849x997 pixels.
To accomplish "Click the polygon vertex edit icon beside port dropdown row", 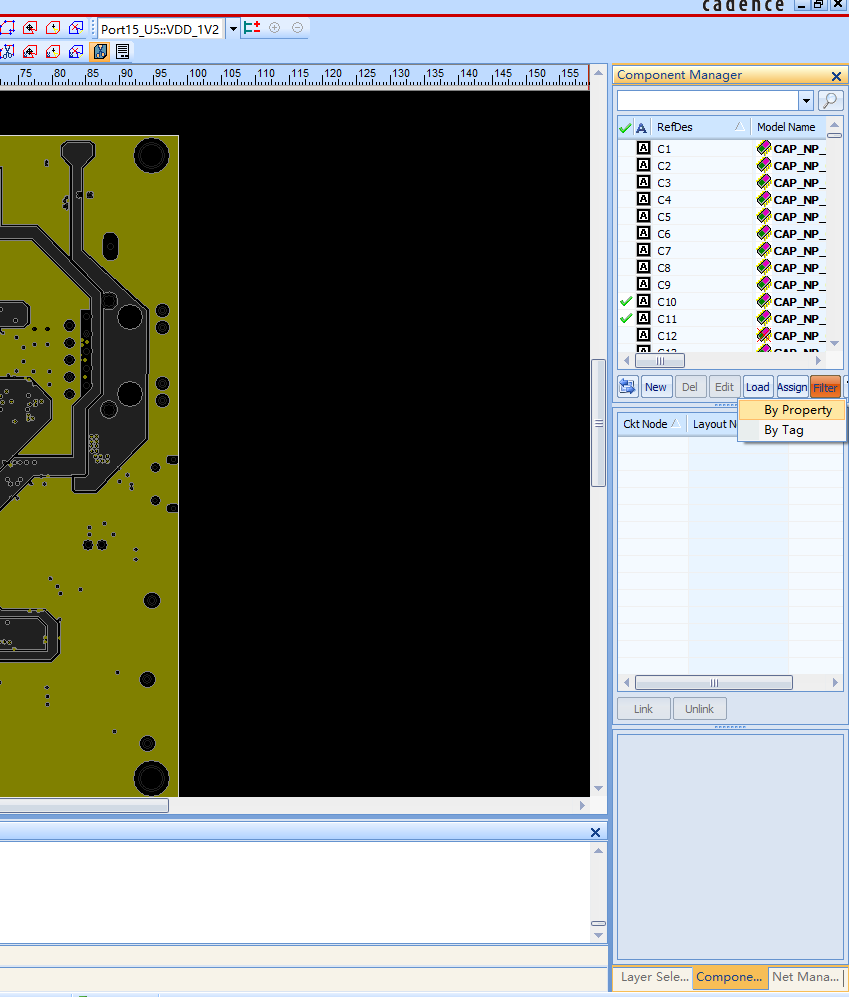I will (7, 28).
